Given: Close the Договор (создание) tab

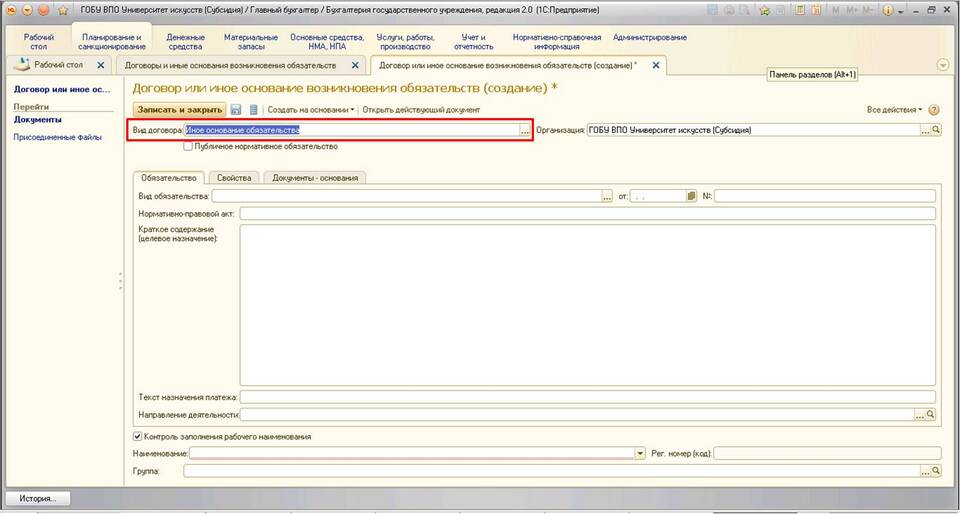Looking at the screenshot, I should 656,65.
